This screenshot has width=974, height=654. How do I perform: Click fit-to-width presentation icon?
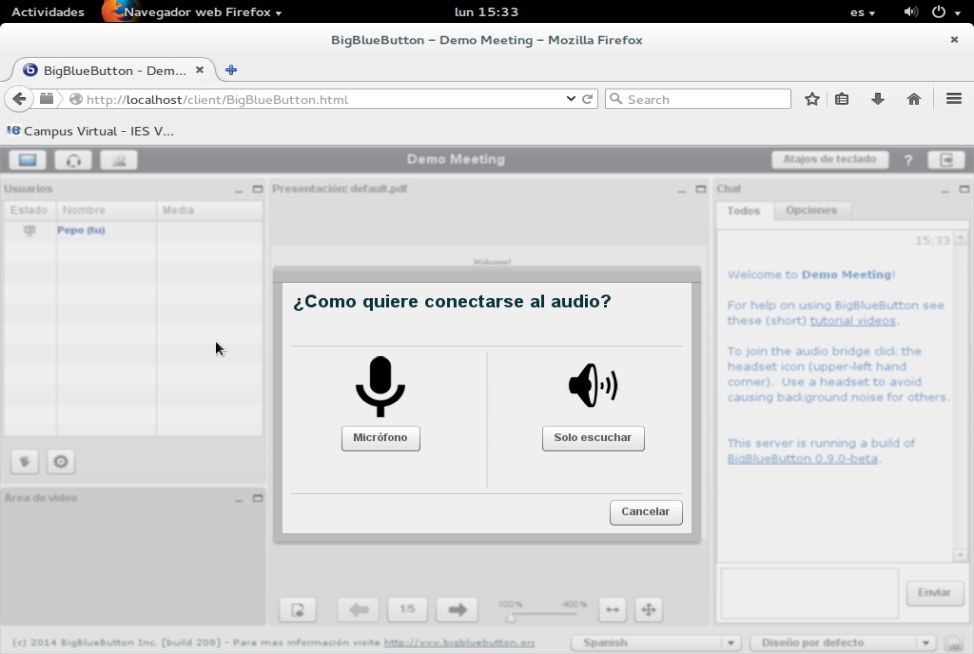(x=612, y=609)
